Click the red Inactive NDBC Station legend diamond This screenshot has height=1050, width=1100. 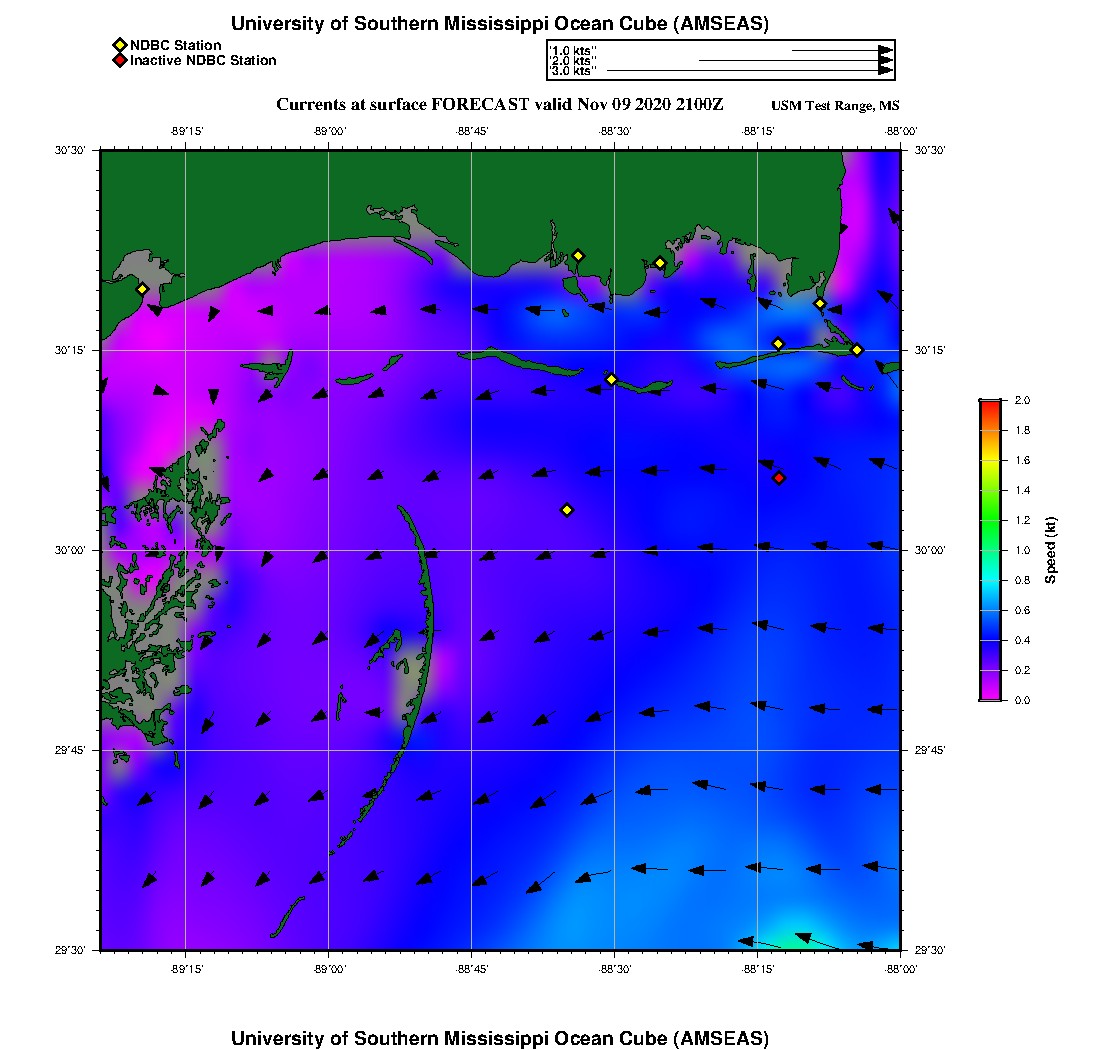point(119,61)
